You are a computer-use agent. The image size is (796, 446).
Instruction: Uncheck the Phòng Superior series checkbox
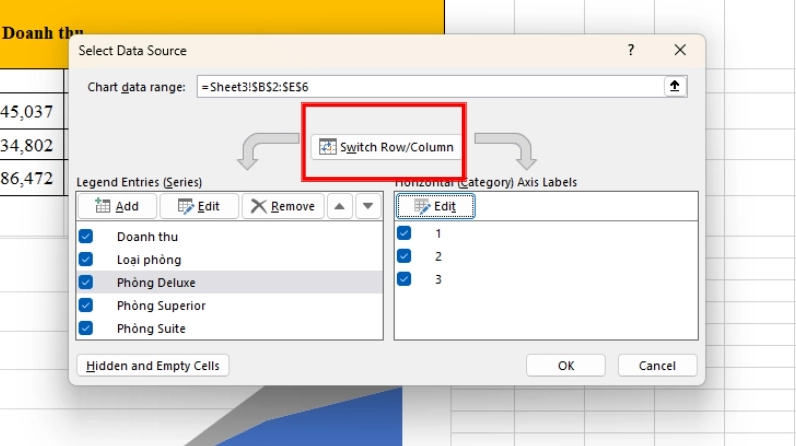coord(86,305)
